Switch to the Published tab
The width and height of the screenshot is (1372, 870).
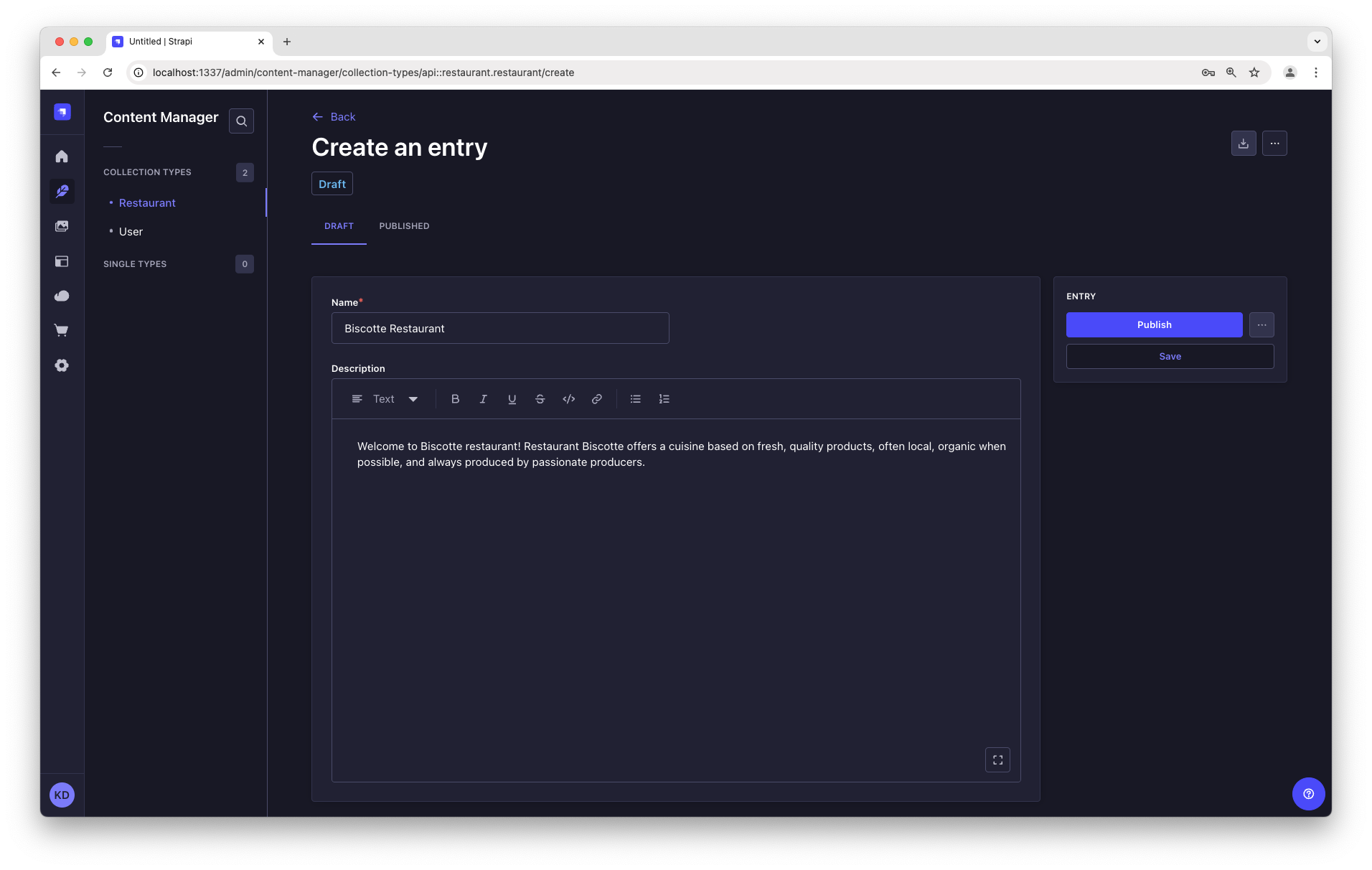(x=404, y=226)
